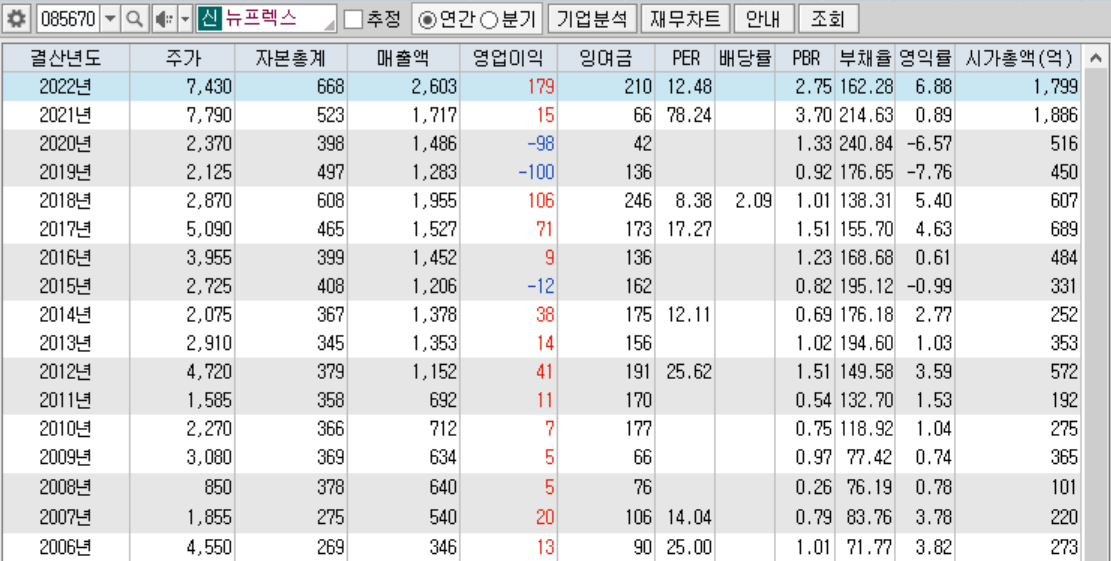The image size is (1111, 561).
Task: Open the settings gear icon
Action: (x=16, y=19)
